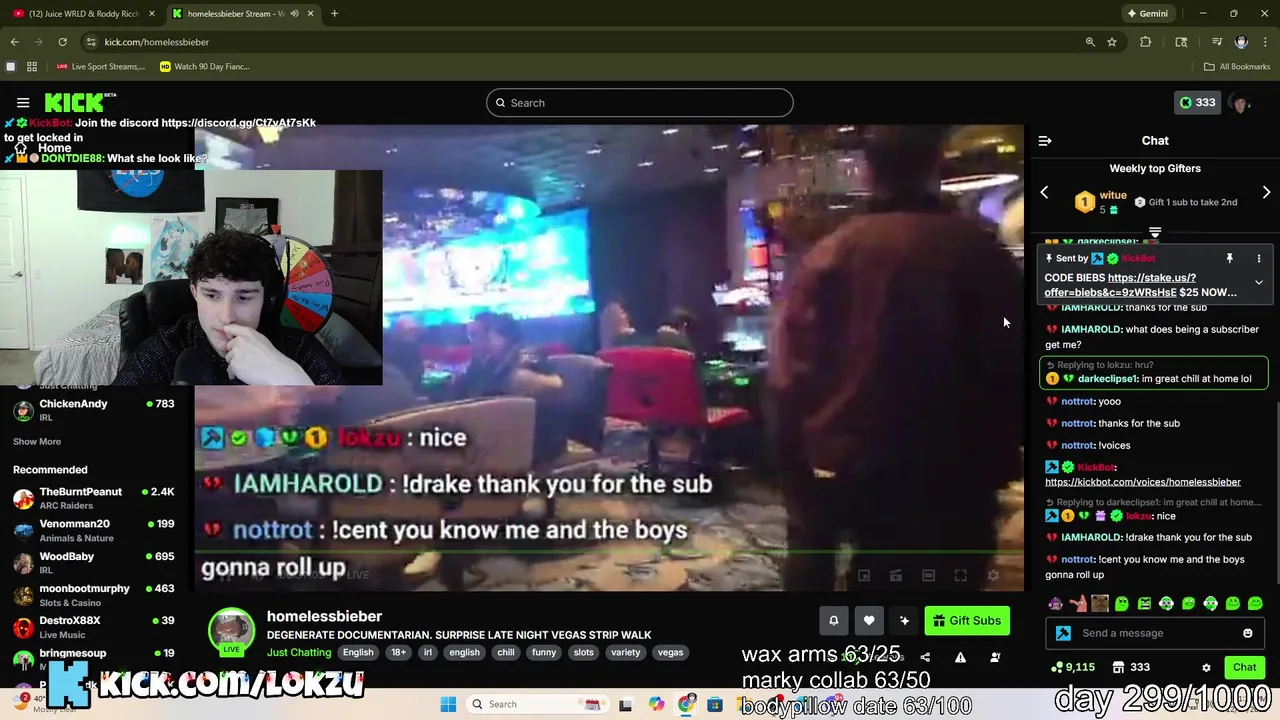Image resolution: width=1280 pixels, height=720 pixels.
Task: Open the KICKs balance showing 333
Action: tap(1197, 102)
